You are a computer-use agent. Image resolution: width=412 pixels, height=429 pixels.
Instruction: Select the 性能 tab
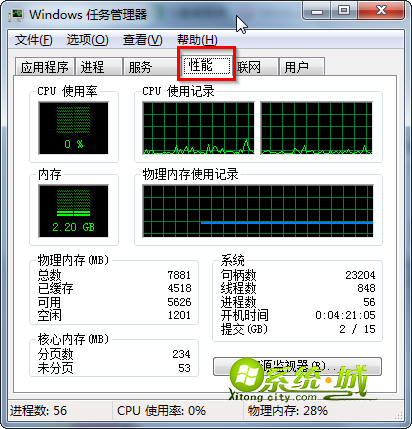(207, 65)
